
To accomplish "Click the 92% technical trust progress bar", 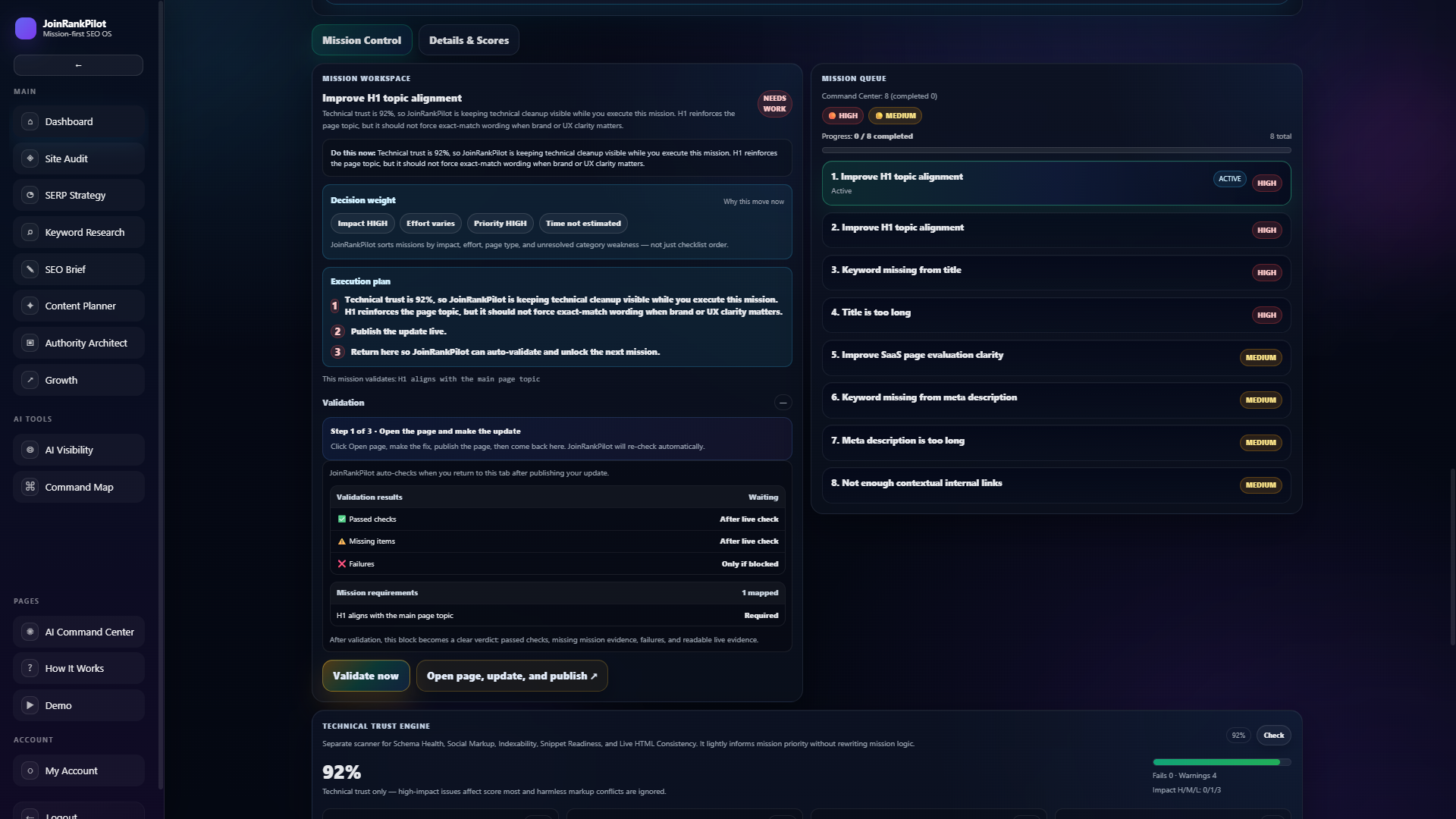I will [1222, 762].
